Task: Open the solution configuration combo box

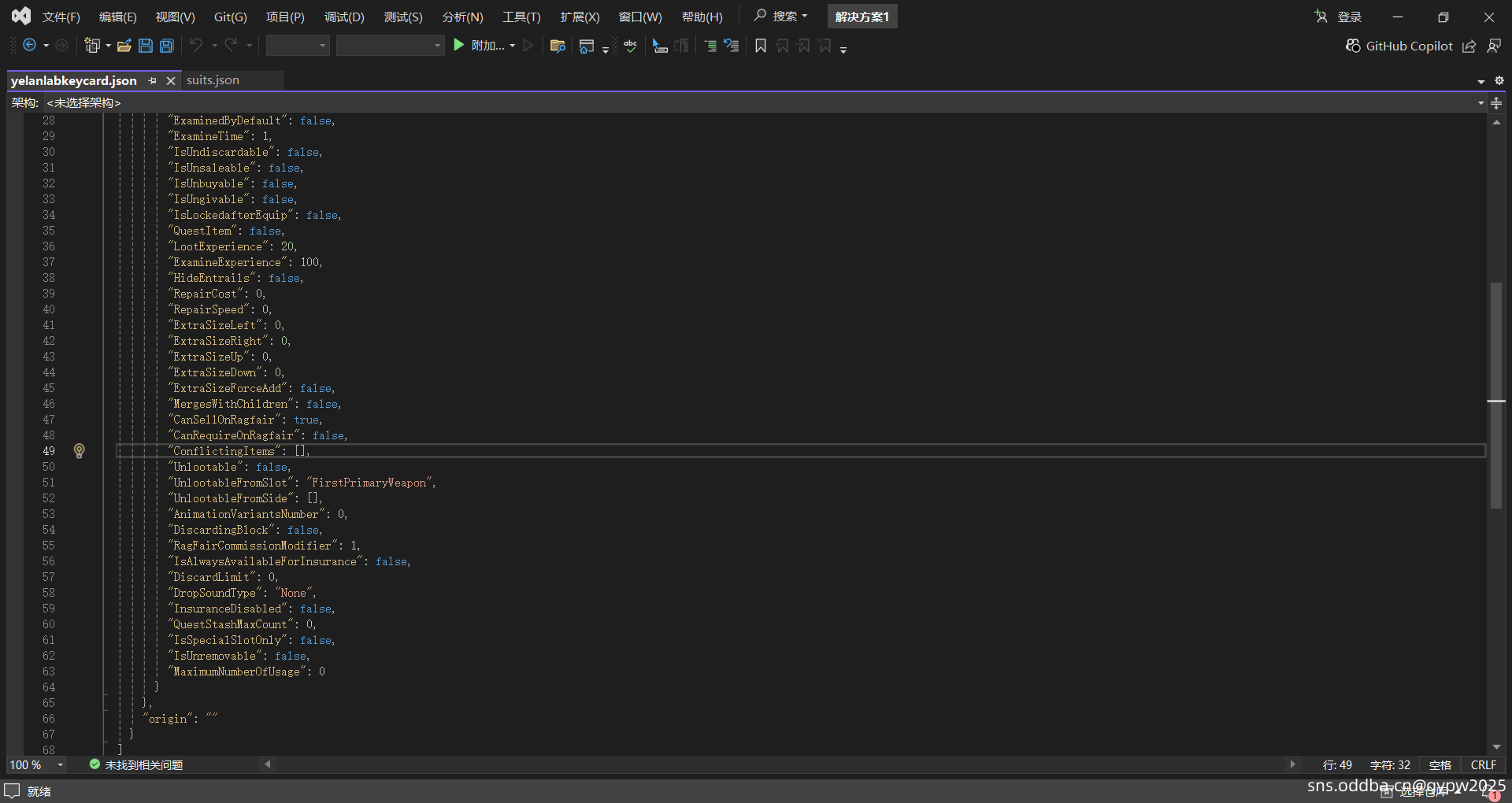Action: [298, 46]
